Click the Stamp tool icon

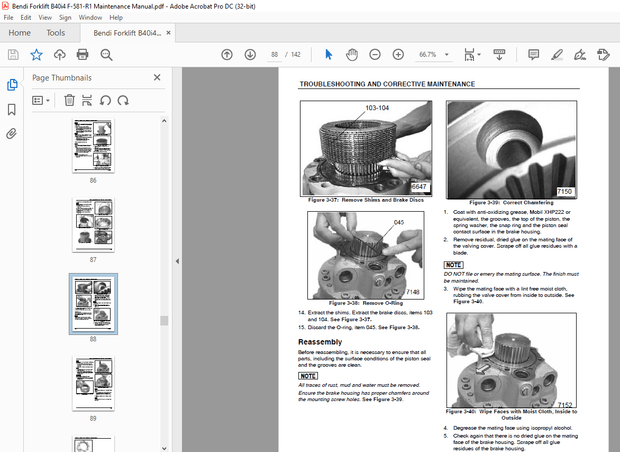(x=603, y=55)
